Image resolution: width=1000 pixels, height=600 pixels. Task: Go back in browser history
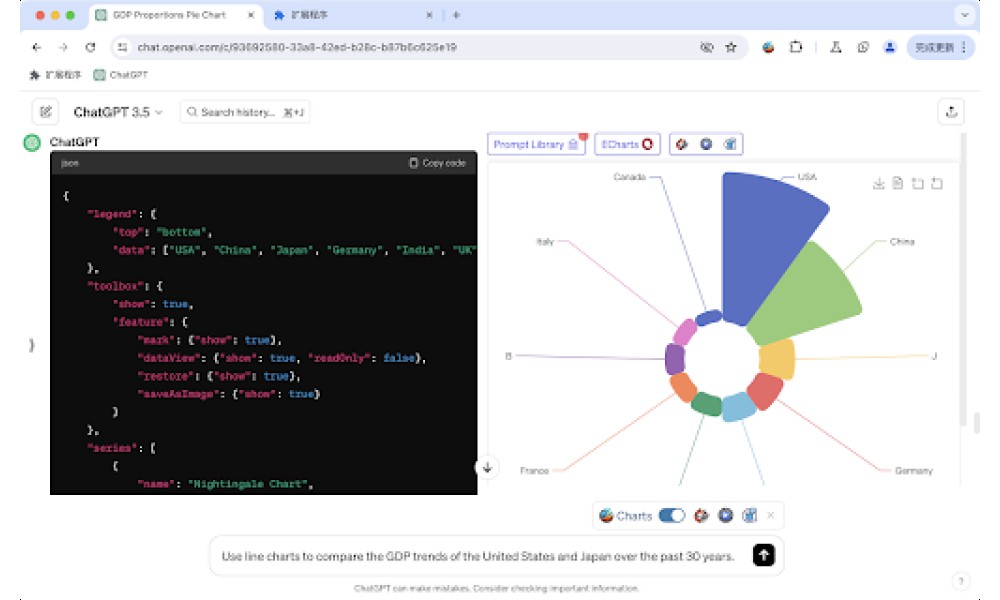36,47
